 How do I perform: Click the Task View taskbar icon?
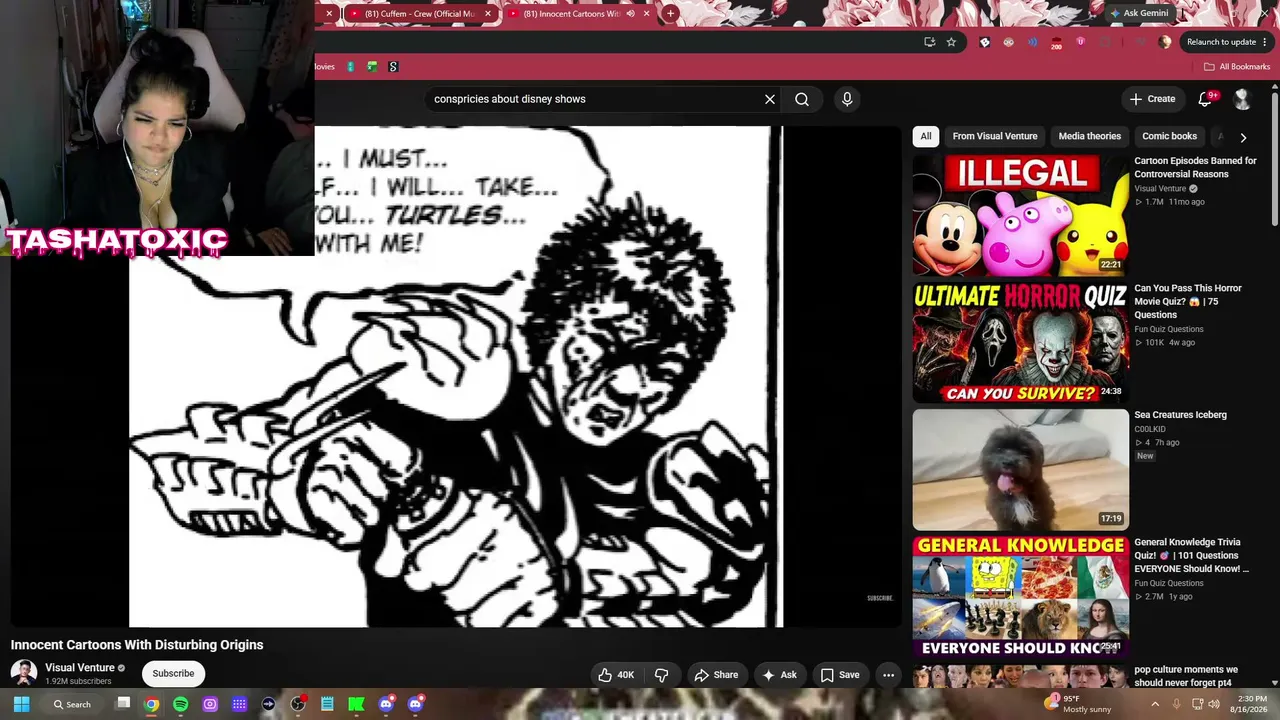(x=123, y=704)
